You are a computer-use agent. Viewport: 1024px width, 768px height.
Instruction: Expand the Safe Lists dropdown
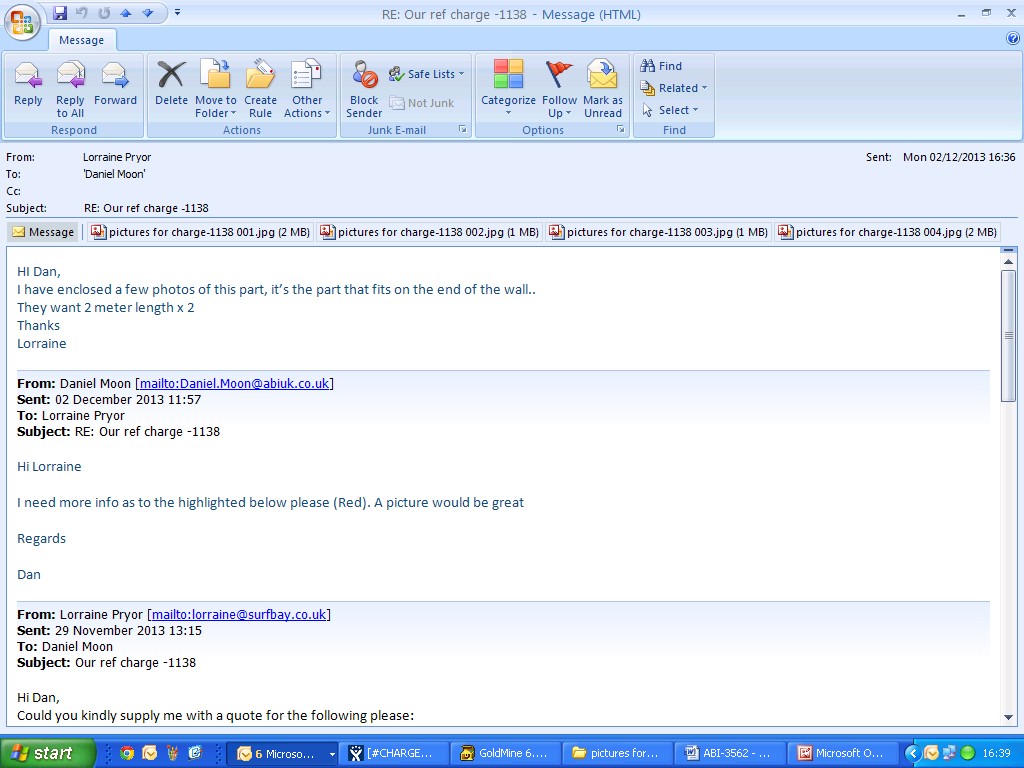pyautogui.click(x=427, y=74)
